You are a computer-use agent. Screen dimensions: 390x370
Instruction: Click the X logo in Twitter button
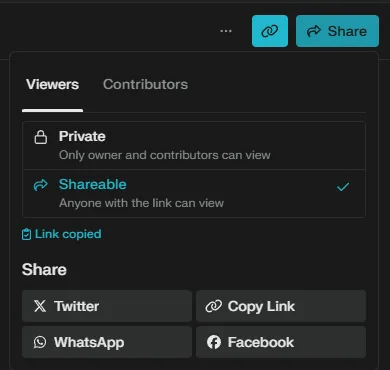click(x=40, y=306)
